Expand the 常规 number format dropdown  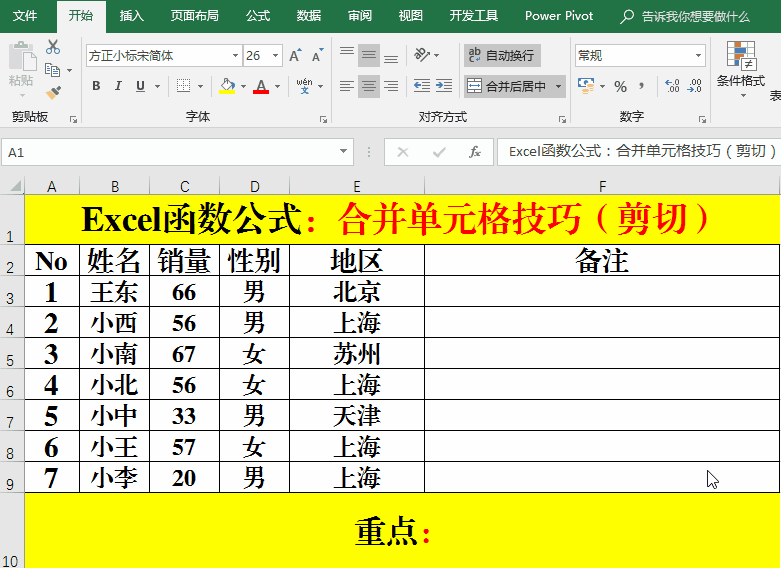[x=698, y=56]
